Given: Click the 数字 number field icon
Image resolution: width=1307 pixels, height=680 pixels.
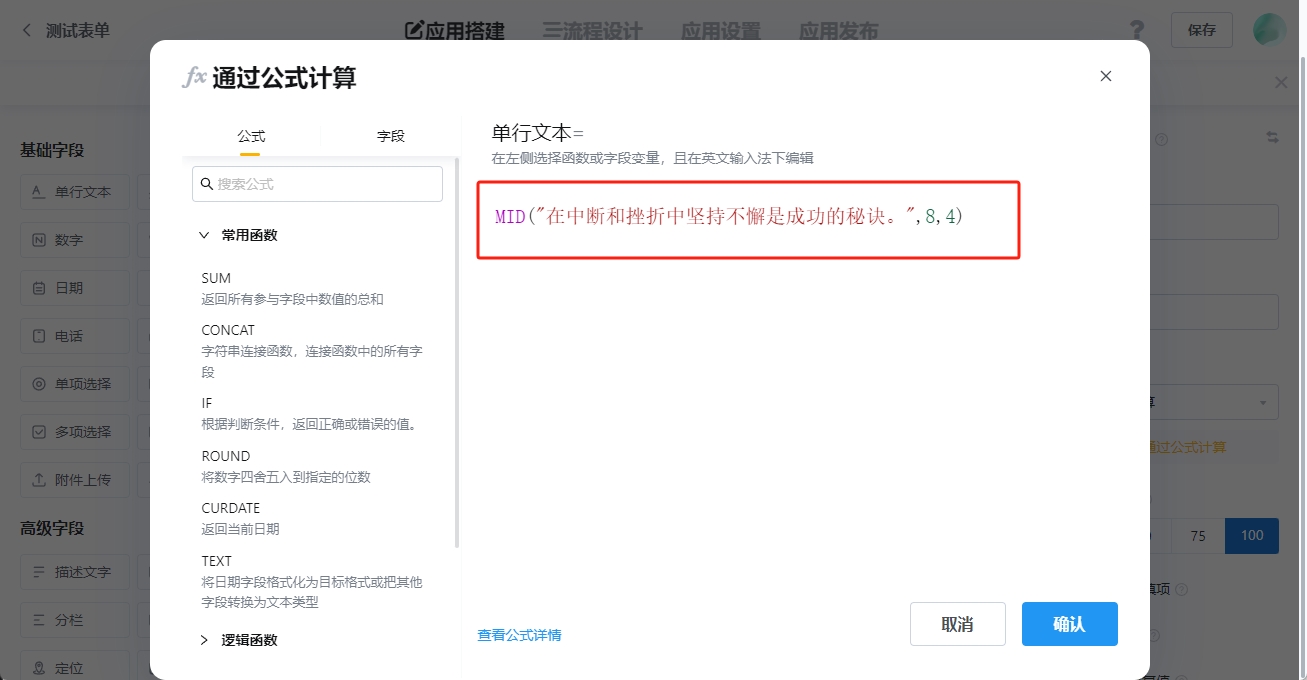Looking at the screenshot, I should pyautogui.click(x=39, y=240).
